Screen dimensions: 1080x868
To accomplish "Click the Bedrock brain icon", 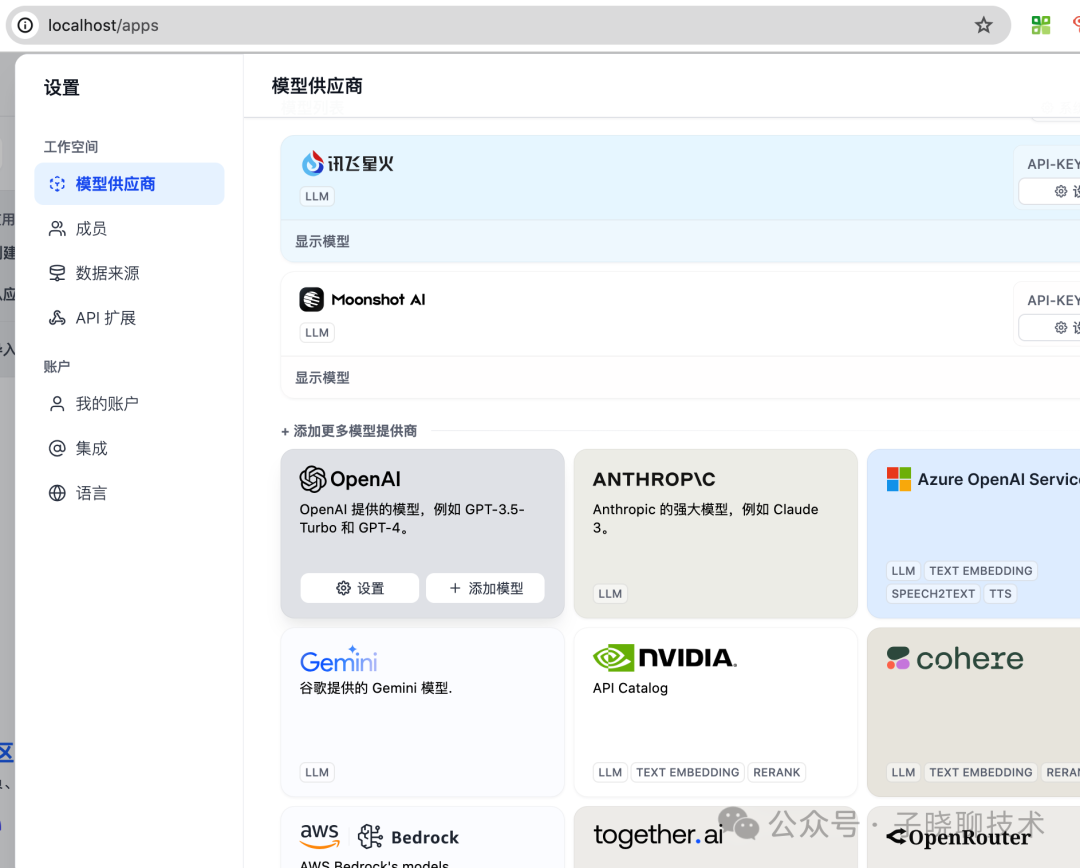I will click(x=371, y=836).
